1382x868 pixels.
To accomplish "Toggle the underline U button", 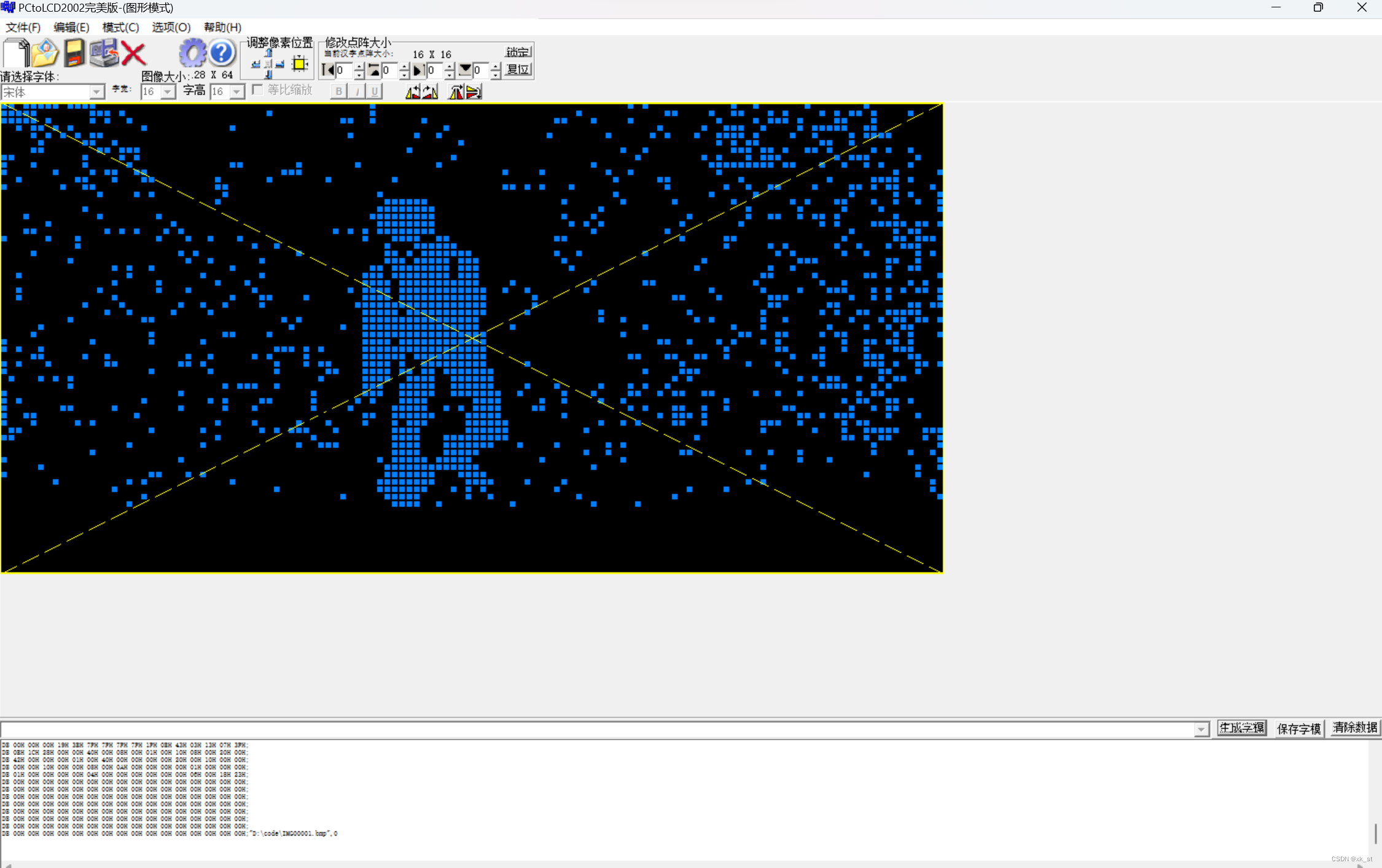I will coord(374,92).
